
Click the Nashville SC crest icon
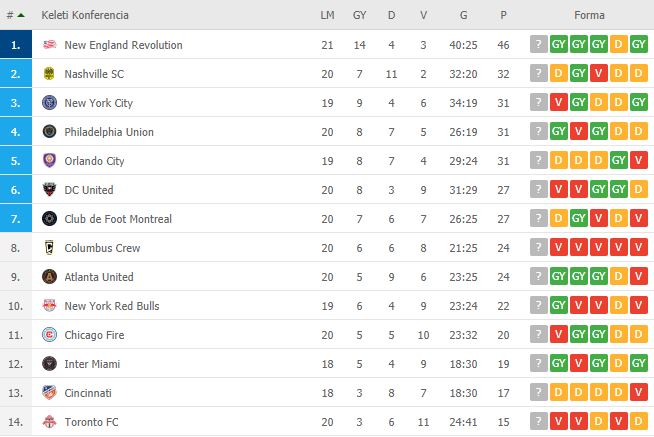pyautogui.click(x=50, y=73)
